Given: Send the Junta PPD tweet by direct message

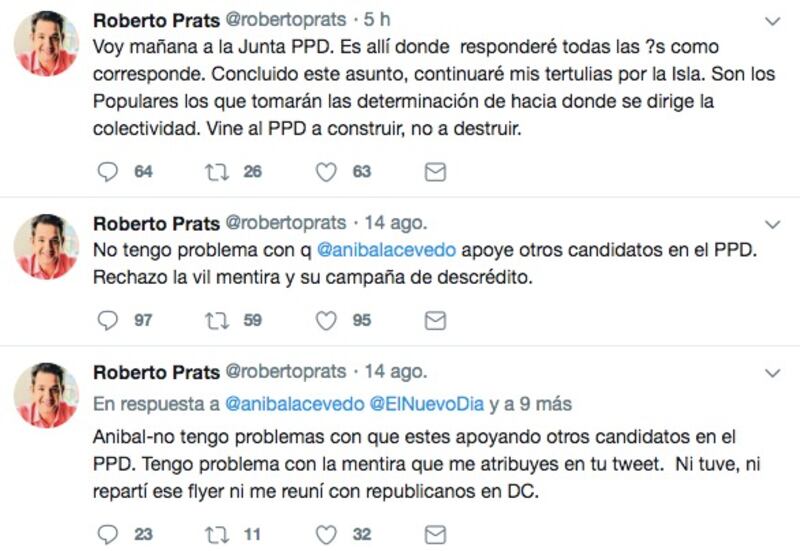Looking at the screenshot, I should click(435, 172).
